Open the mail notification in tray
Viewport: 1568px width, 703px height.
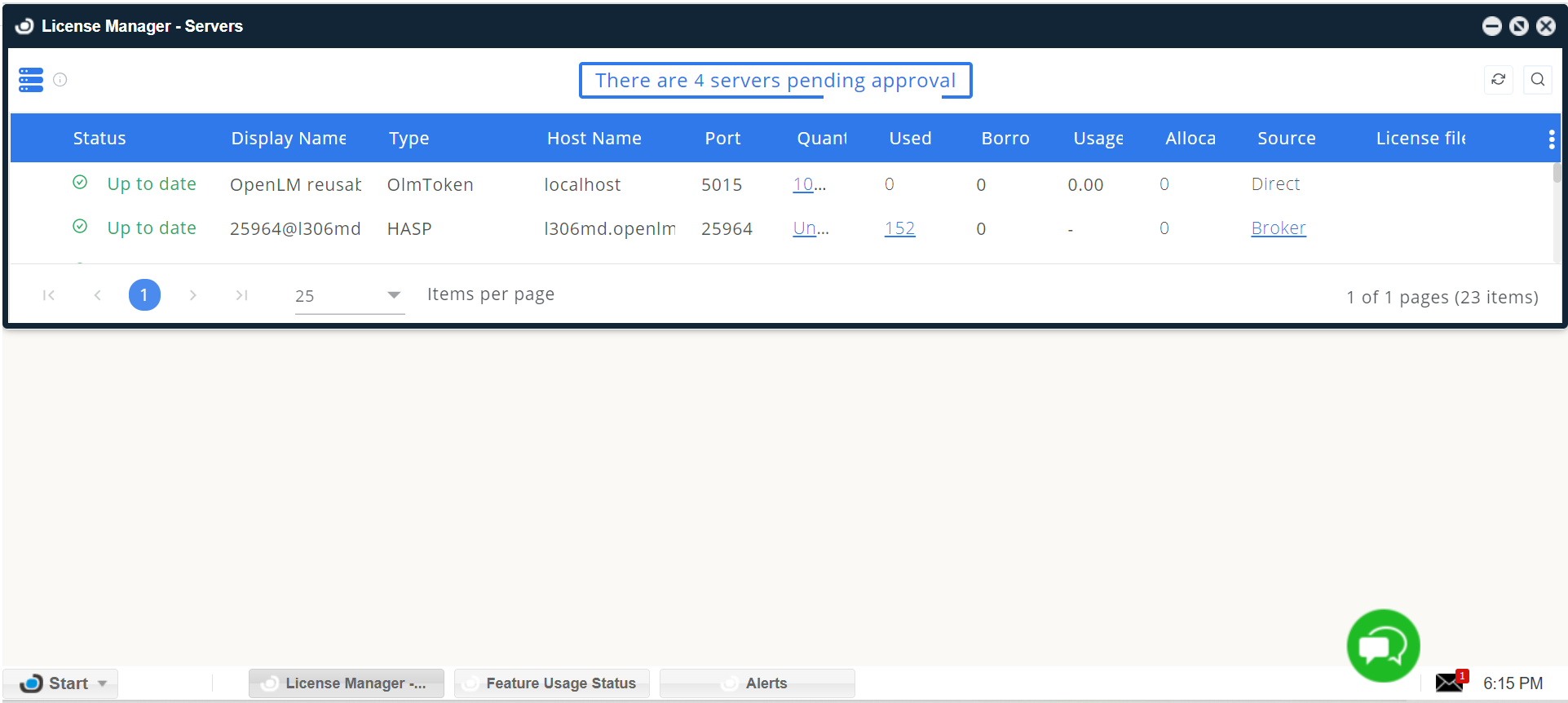[1450, 683]
